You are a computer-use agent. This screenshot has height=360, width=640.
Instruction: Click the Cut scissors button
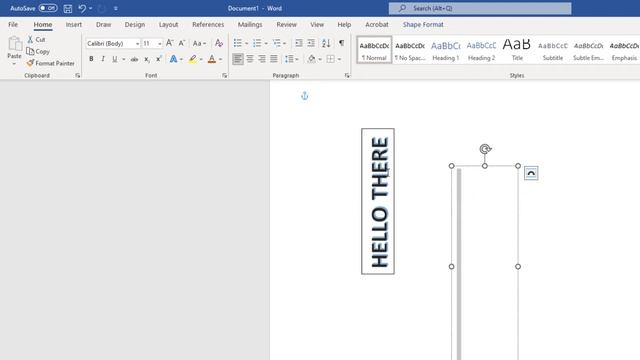[x=36, y=40]
